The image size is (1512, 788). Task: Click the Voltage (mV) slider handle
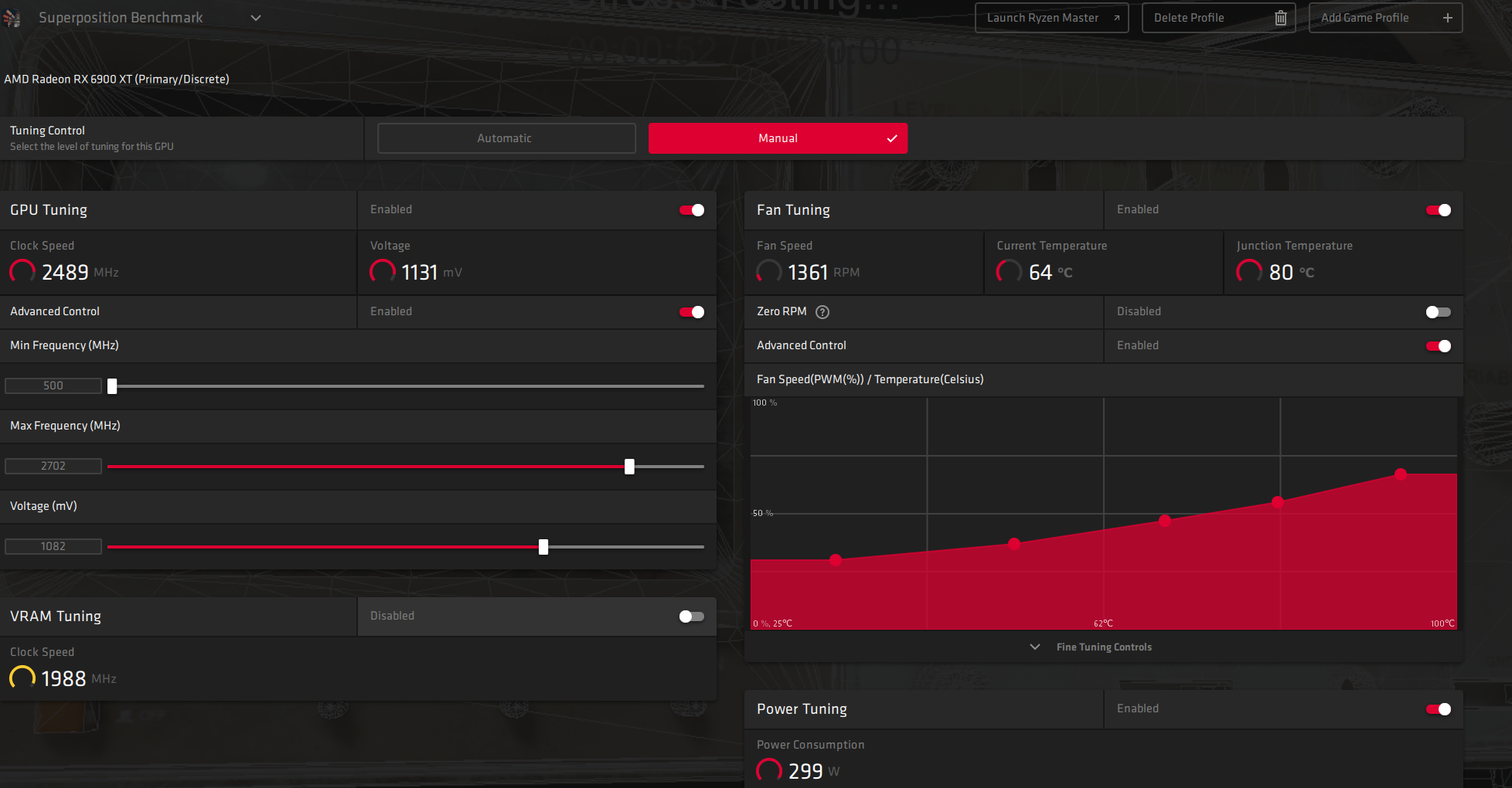tap(543, 547)
